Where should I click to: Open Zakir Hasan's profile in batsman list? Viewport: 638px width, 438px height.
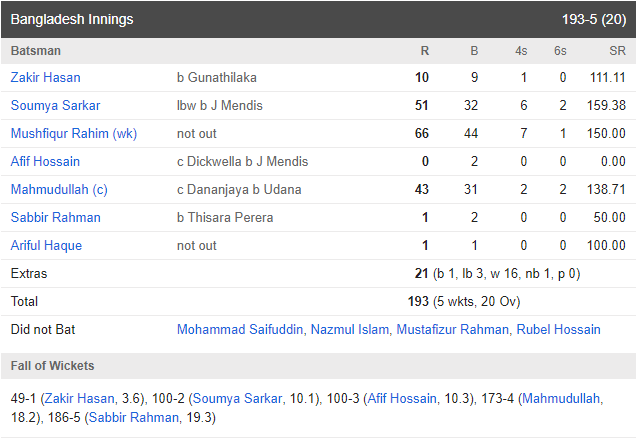(x=45, y=77)
